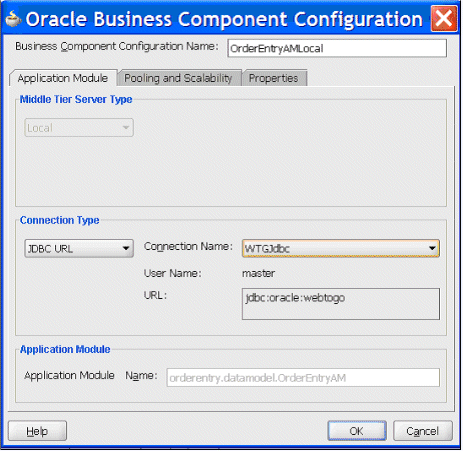This screenshot has height=451, width=463.
Task: Close the Oracle Business Component Configuration dialog
Action: 444,19
